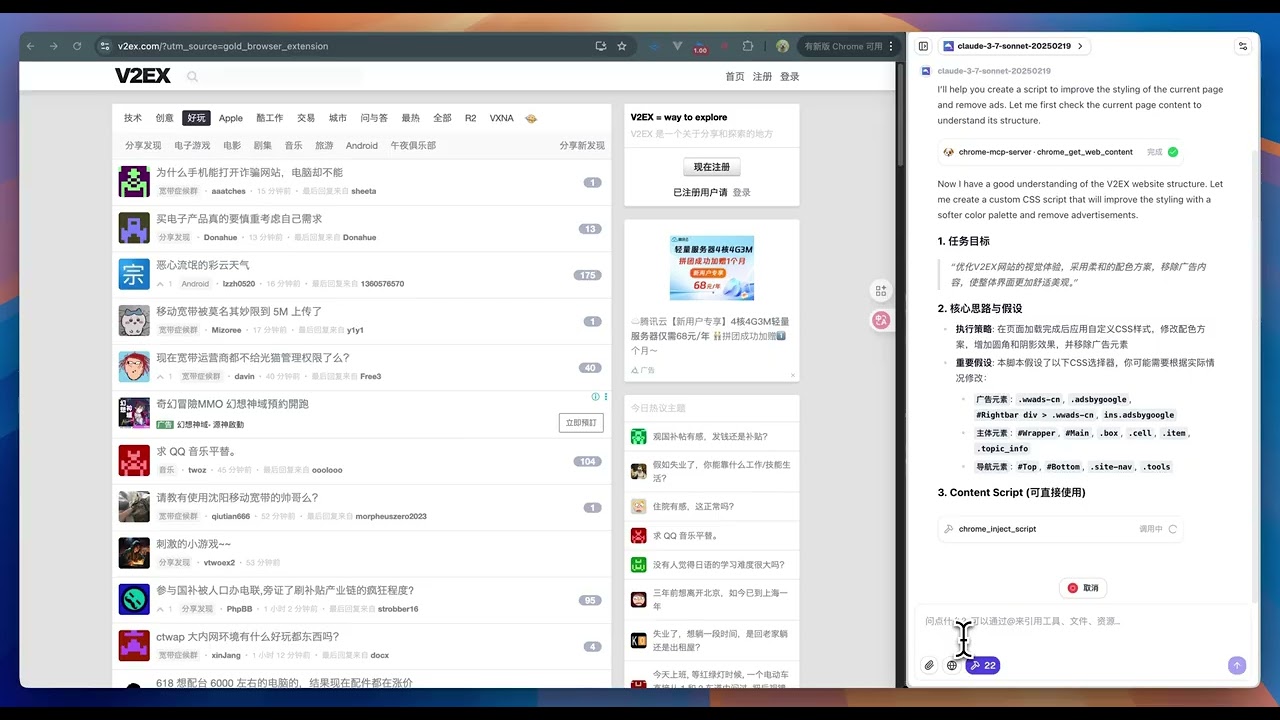This screenshot has width=1280, height=720.
Task: Click the emoji icon after VXNA tab
Action: tap(531, 118)
